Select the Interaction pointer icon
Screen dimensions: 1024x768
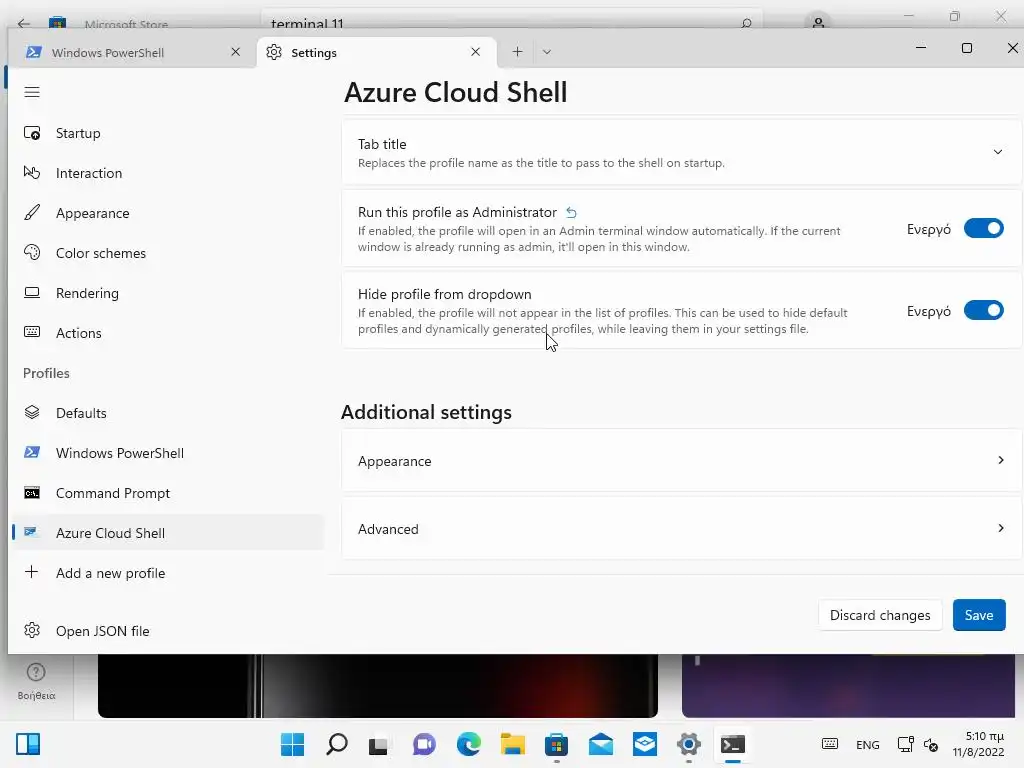coord(32,172)
